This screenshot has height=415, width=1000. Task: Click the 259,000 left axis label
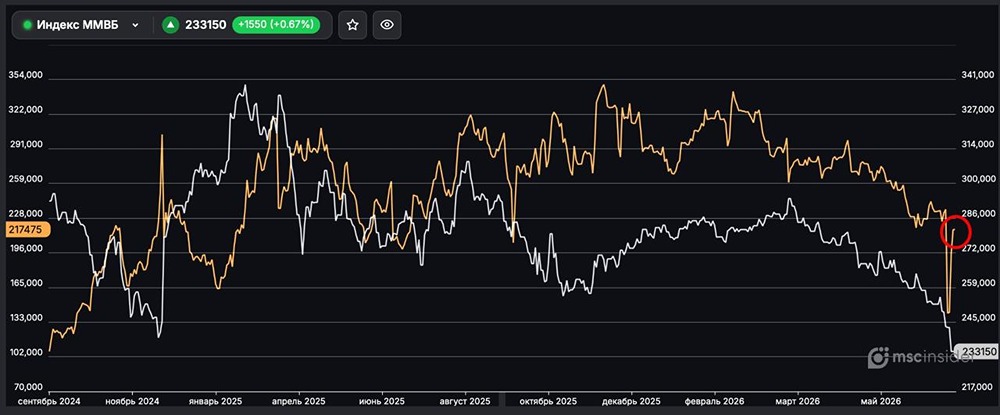(26, 180)
